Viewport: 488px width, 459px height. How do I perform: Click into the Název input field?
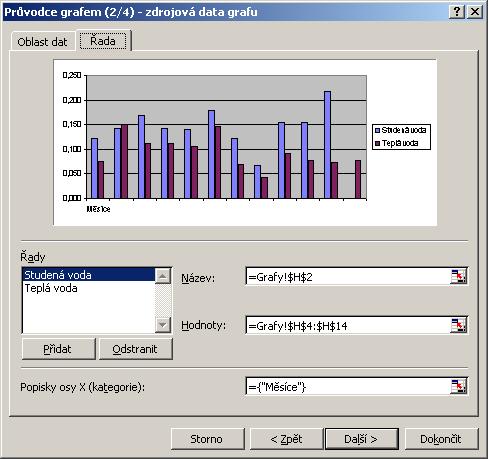pyautogui.click(x=348, y=277)
